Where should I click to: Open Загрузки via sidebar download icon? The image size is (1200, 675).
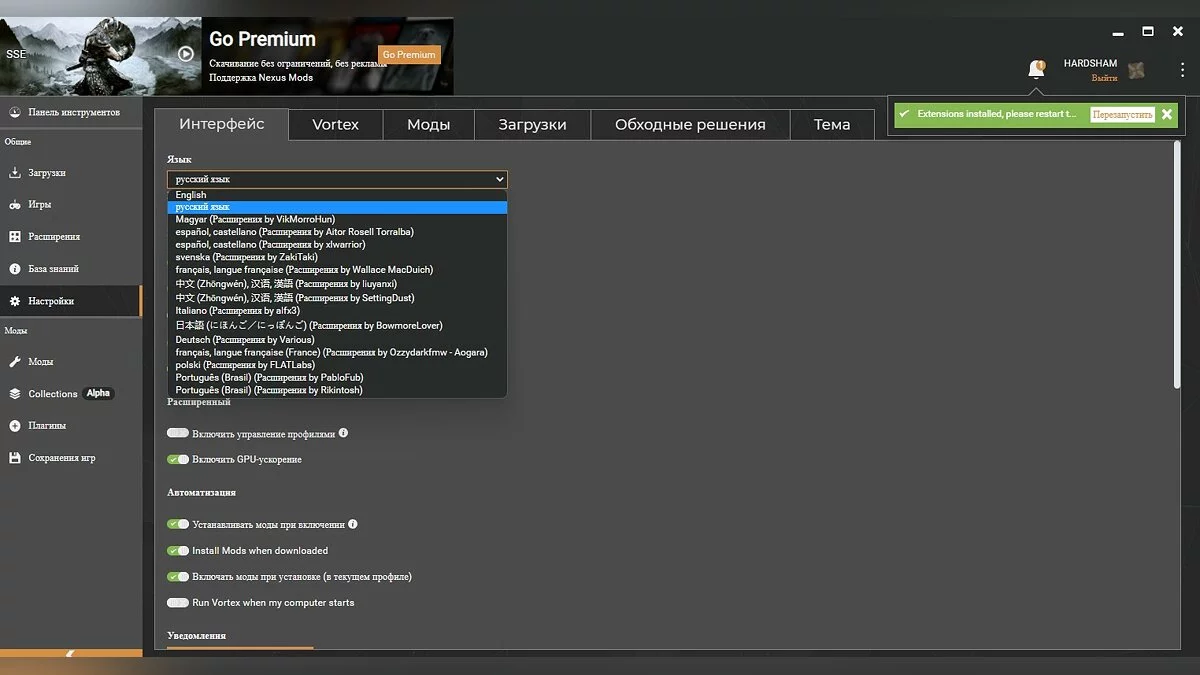[x=15, y=173]
